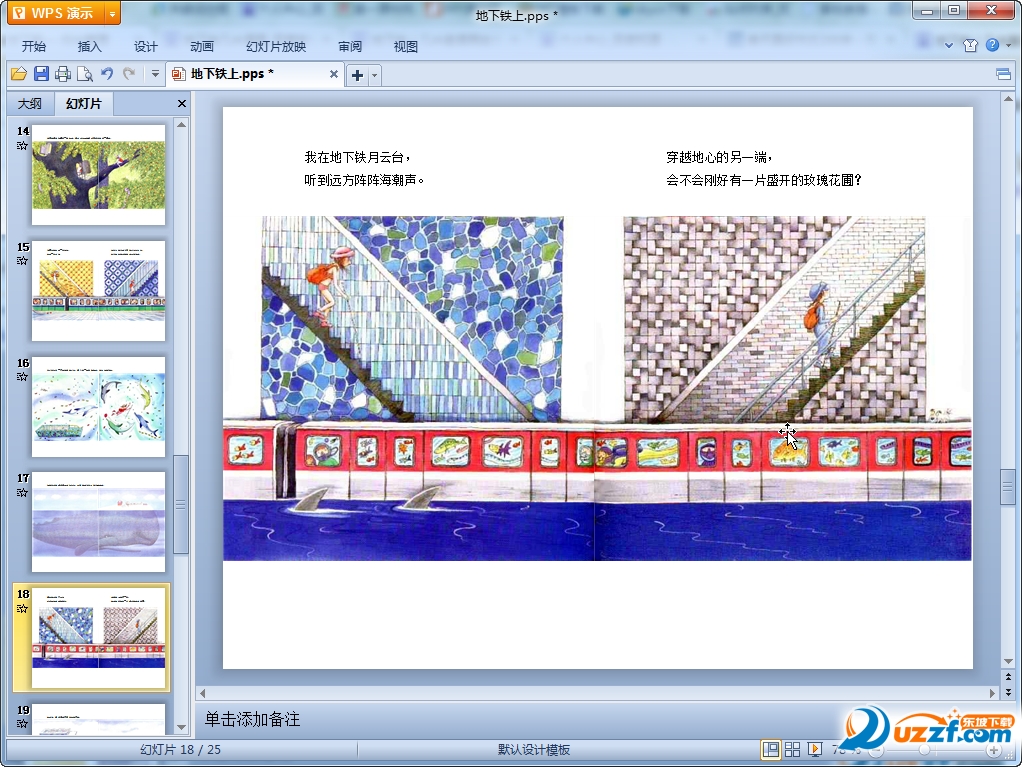The height and width of the screenshot is (767, 1022).
Task: Zoom in with the plus button
Action: coord(993,751)
